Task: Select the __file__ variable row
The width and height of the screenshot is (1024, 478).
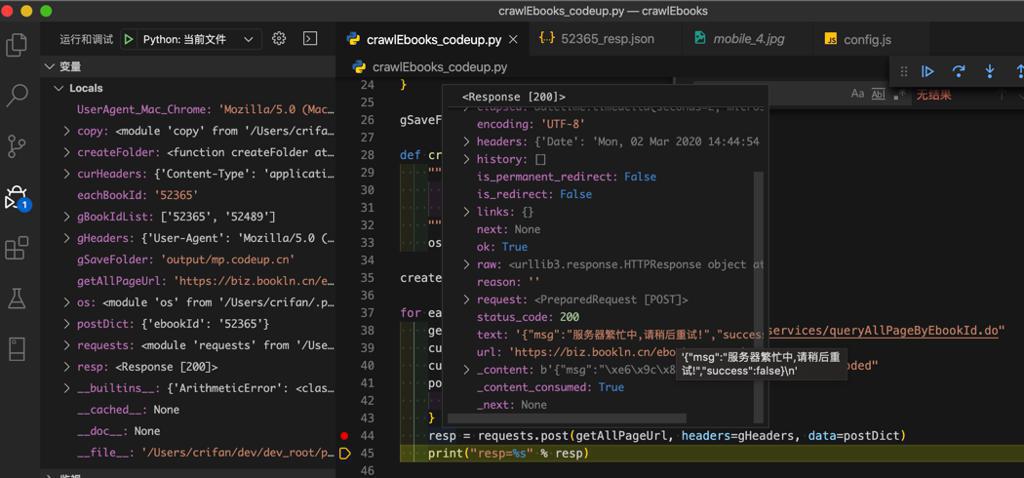Action: [x=188, y=453]
